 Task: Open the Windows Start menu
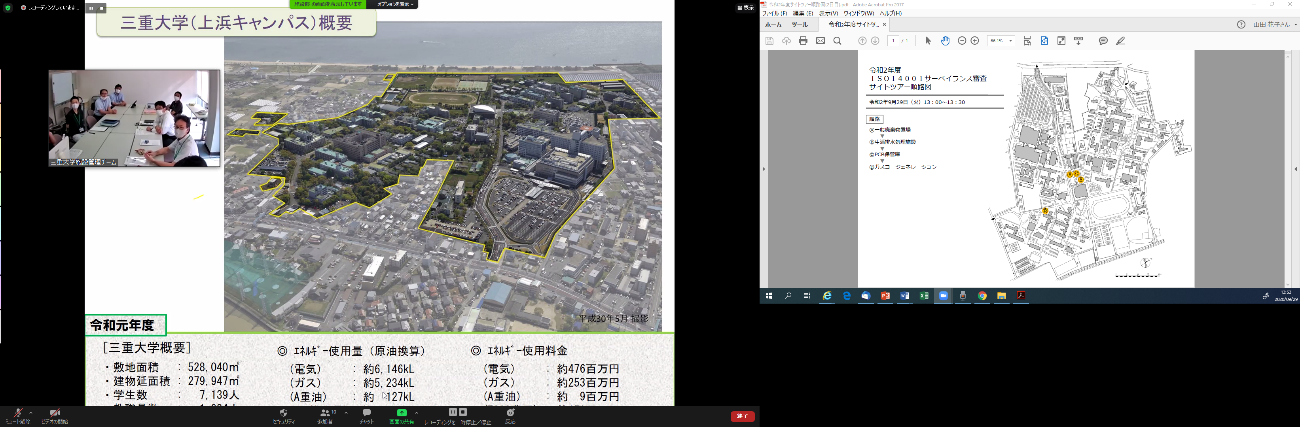coord(768,296)
